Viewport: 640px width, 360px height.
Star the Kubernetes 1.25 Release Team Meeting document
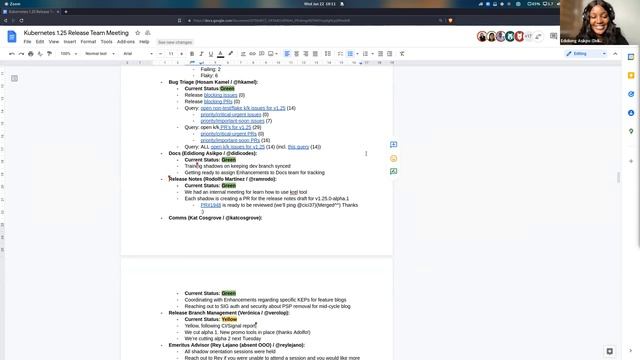coord(138,33)
